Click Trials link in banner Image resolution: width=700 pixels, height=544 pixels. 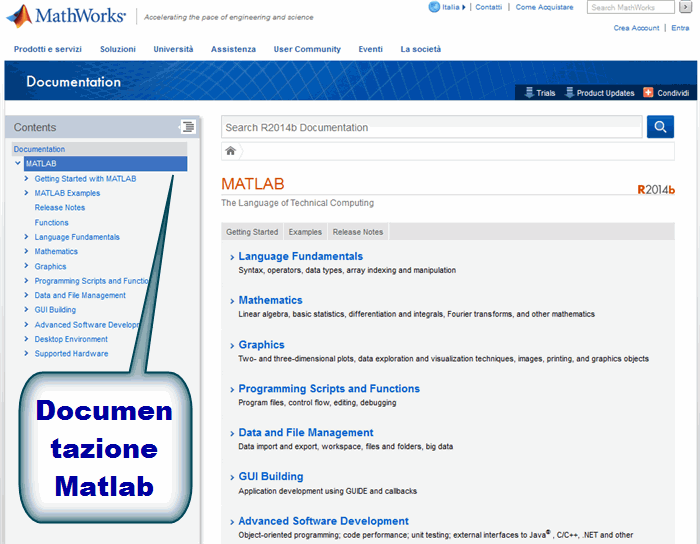(546, 93)
